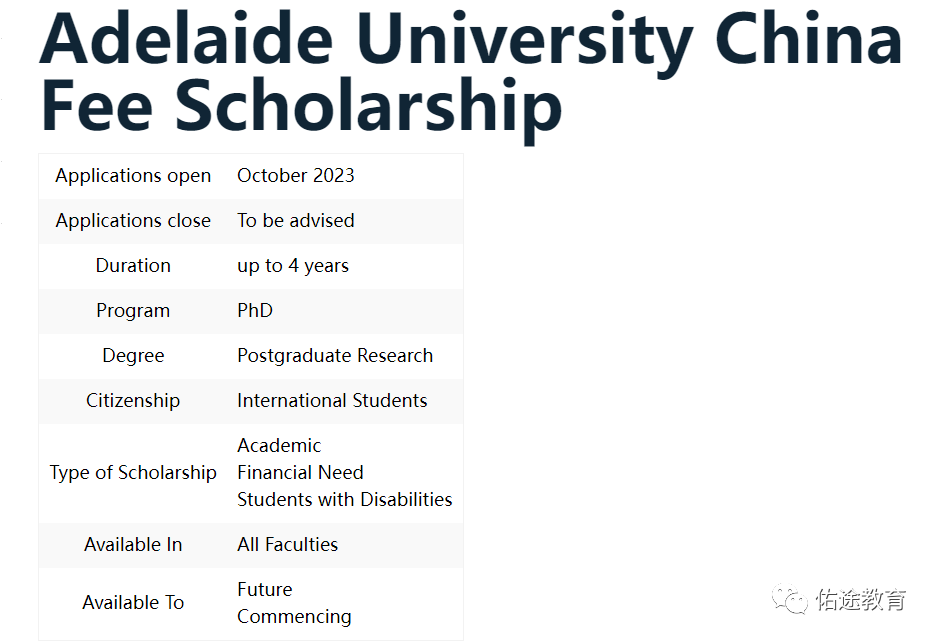Select the Applications close label

(x=133, y=220)
